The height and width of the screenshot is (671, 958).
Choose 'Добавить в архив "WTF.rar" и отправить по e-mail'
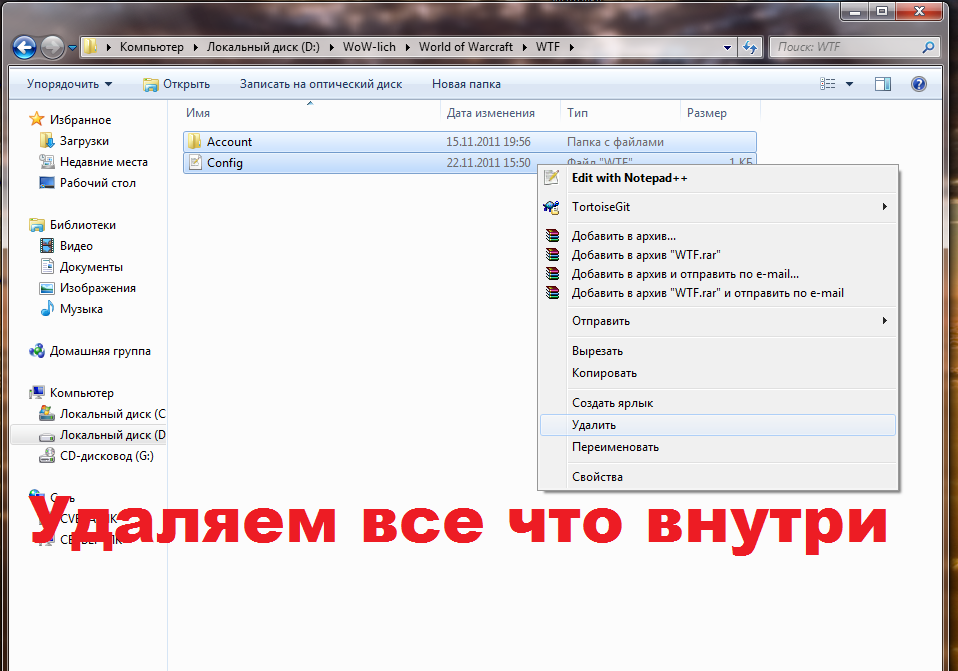pyautogui.click(x=718, y=293)
